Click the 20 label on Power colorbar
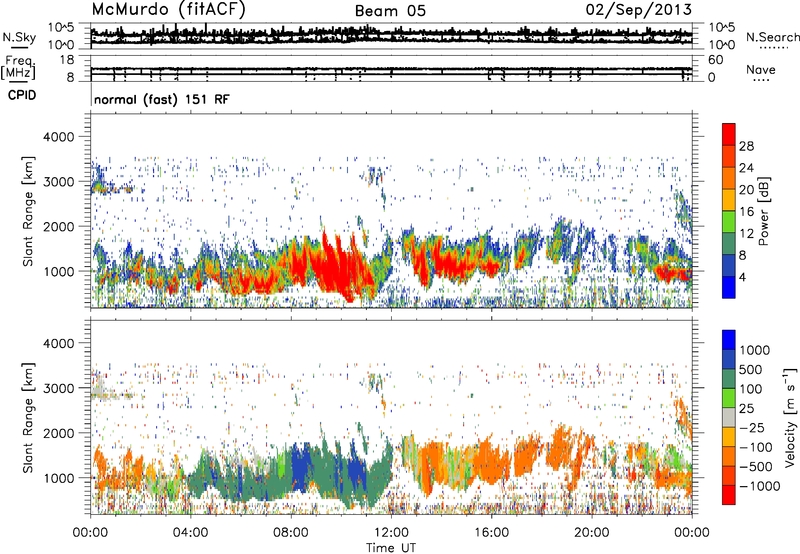 (746, 190)
